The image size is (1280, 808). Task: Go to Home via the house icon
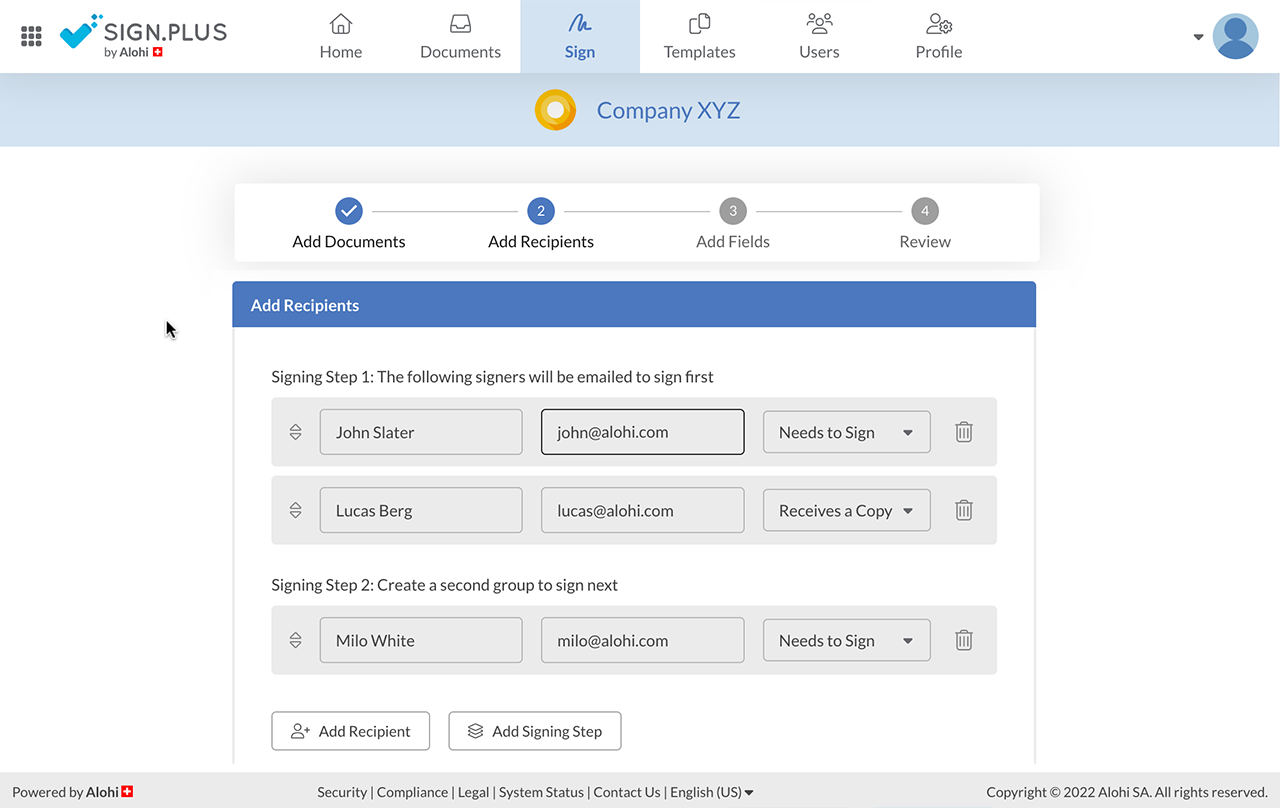(340, 23)
